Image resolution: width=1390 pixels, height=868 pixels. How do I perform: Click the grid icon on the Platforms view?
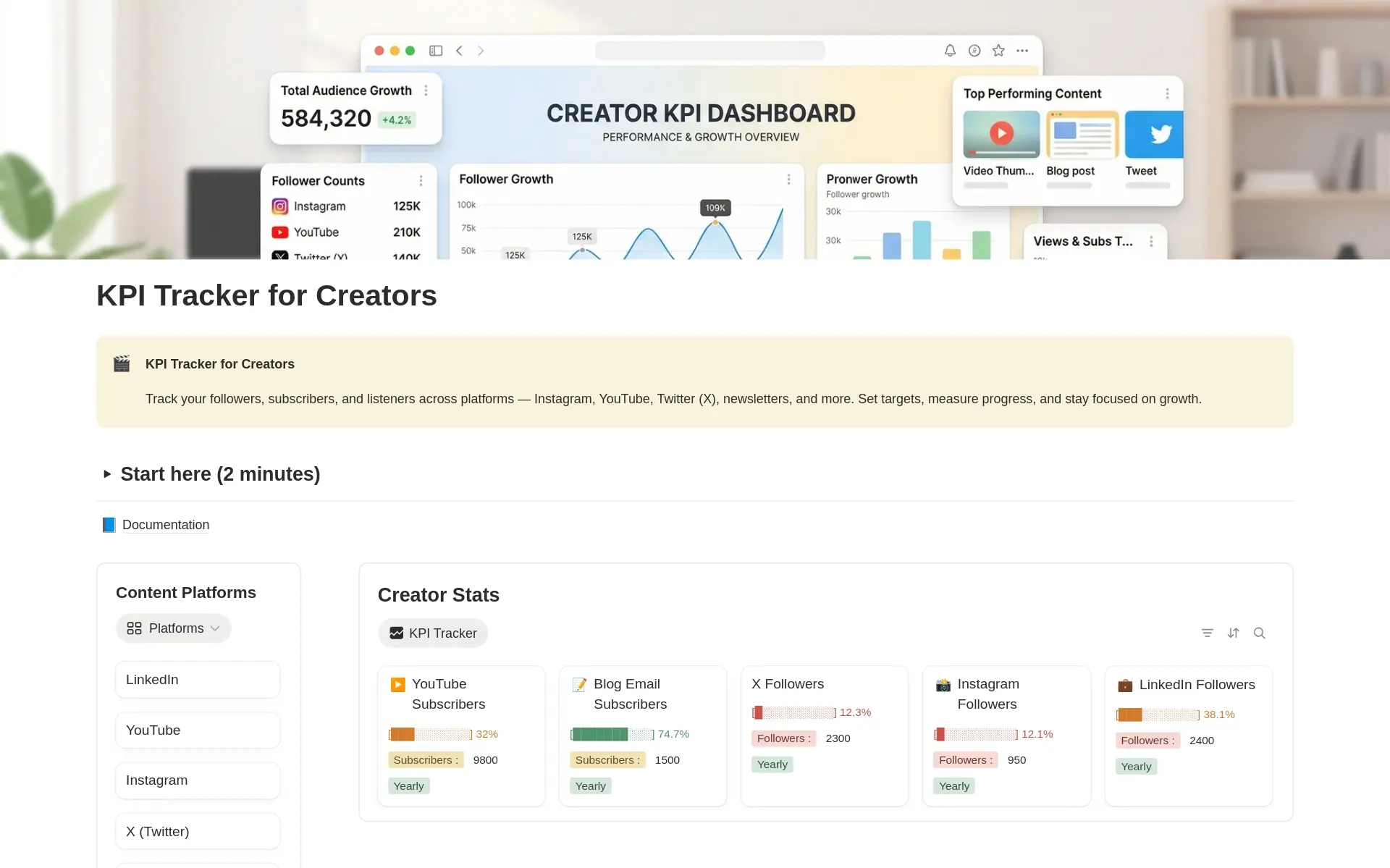pos(134,628)
